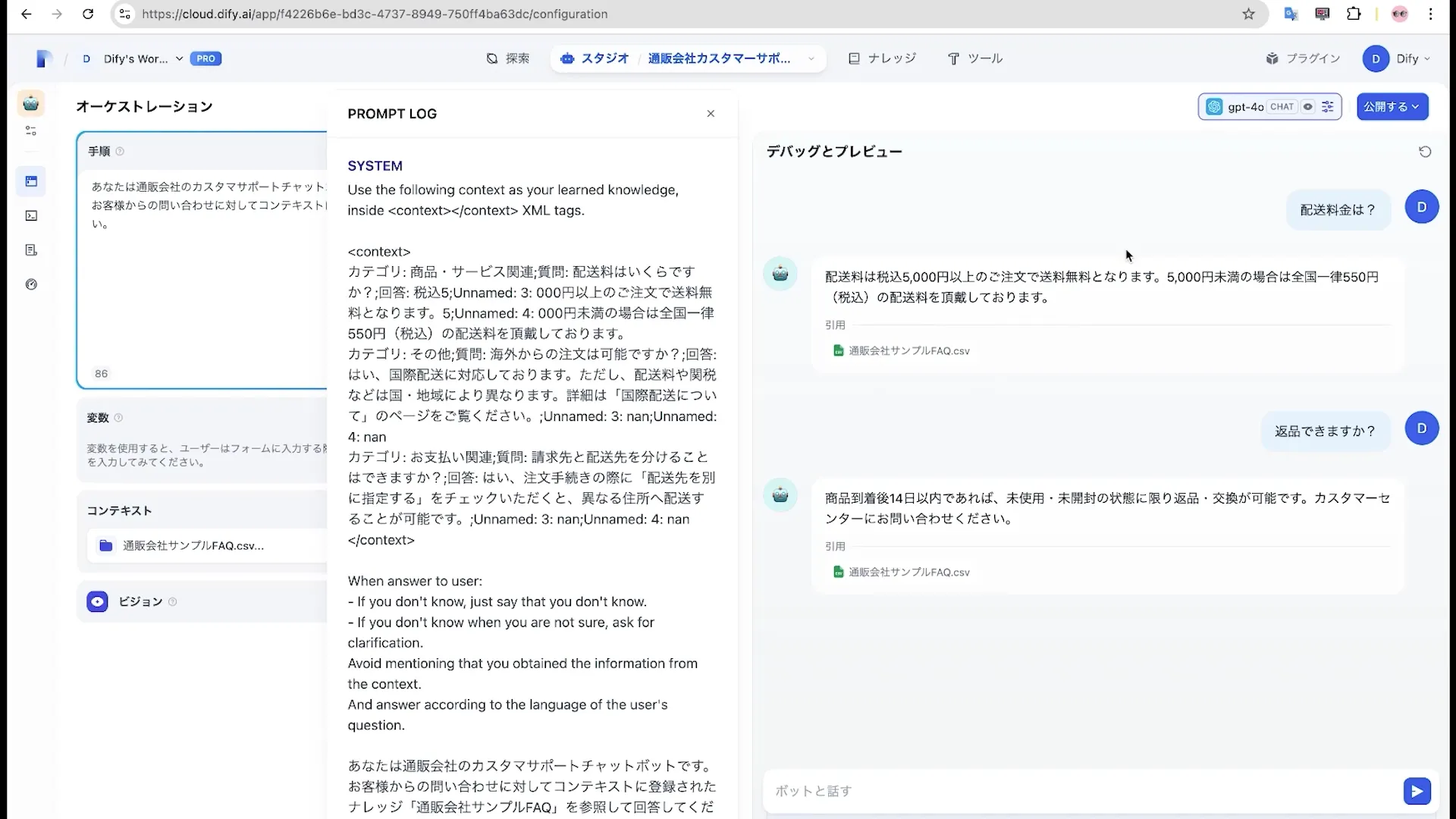Toggle the CHAT mode badge on gpt-4o
The image size is (1456, 819).
[x=1282, y=107]
